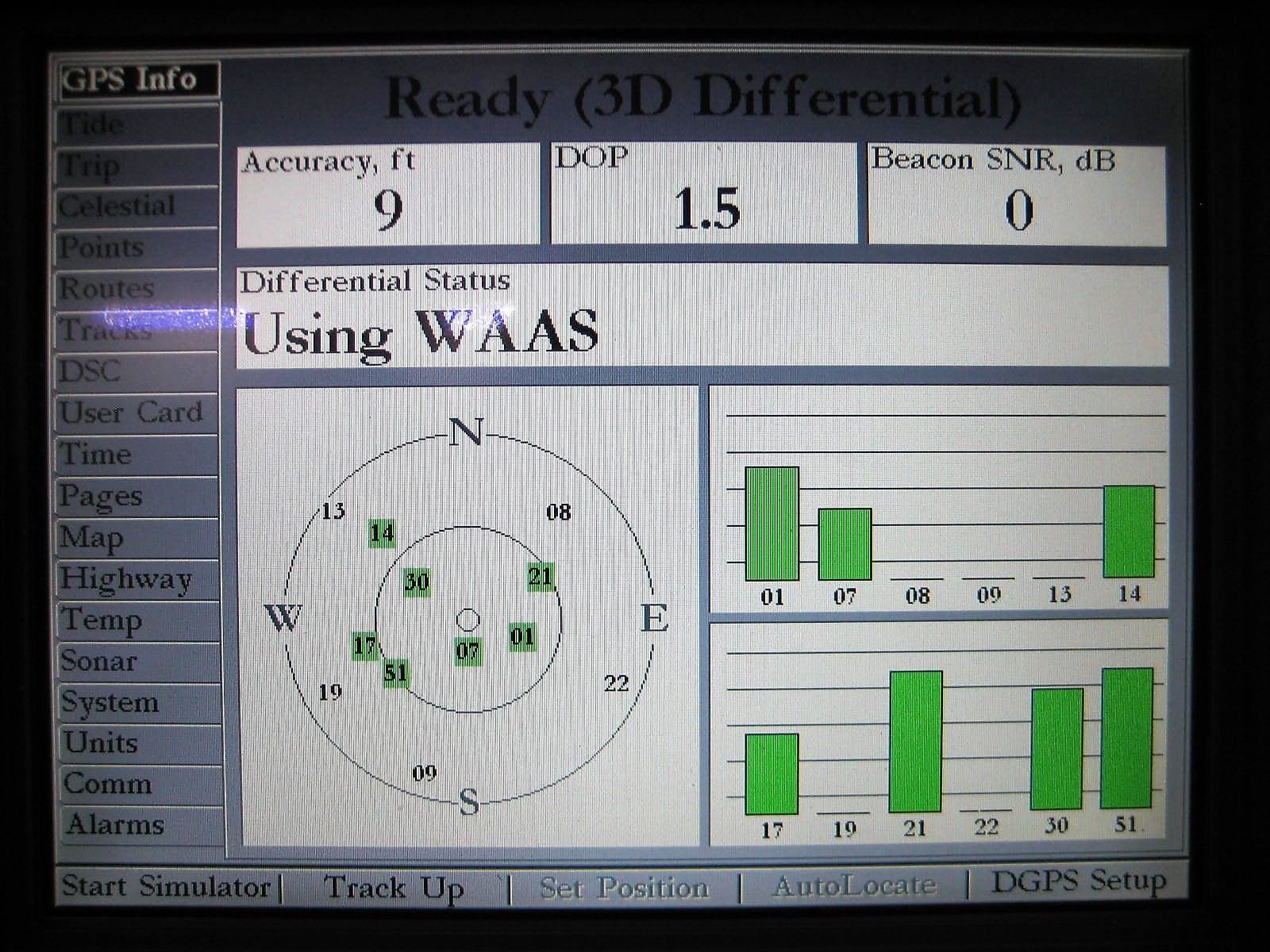The image size is (1270, 952).
Task: Click the E compass mark
Action: (654, 618)
